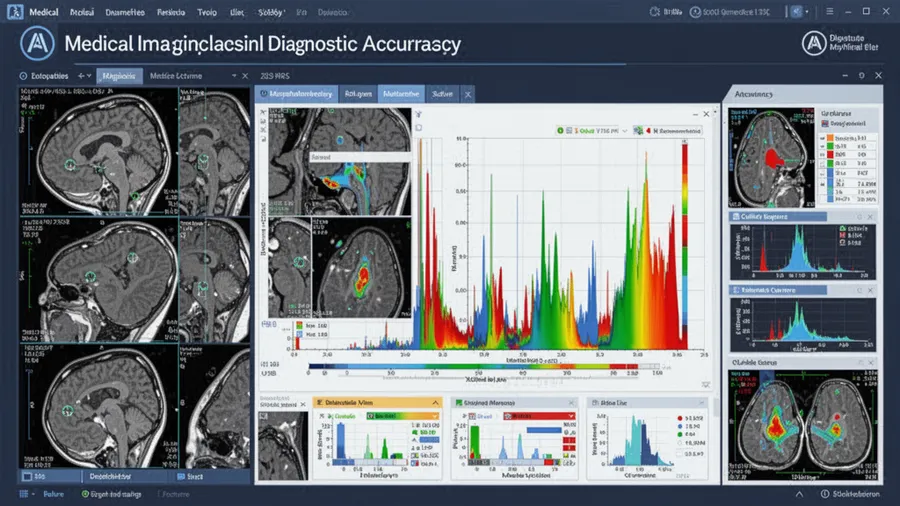The image size is (900, 506).
Task: Click the app logo icon beside Medical menu
Action: tap(15, 11)
